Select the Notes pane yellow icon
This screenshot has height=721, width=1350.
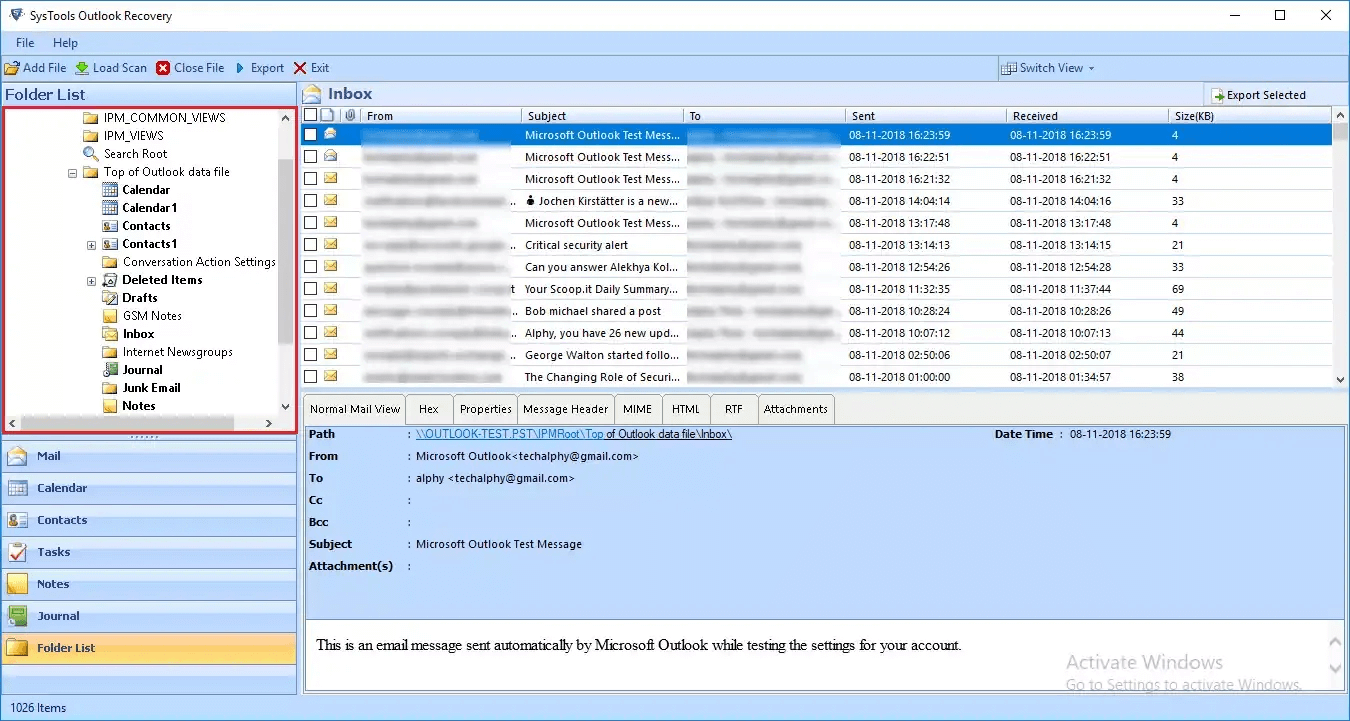pos(17,584)
